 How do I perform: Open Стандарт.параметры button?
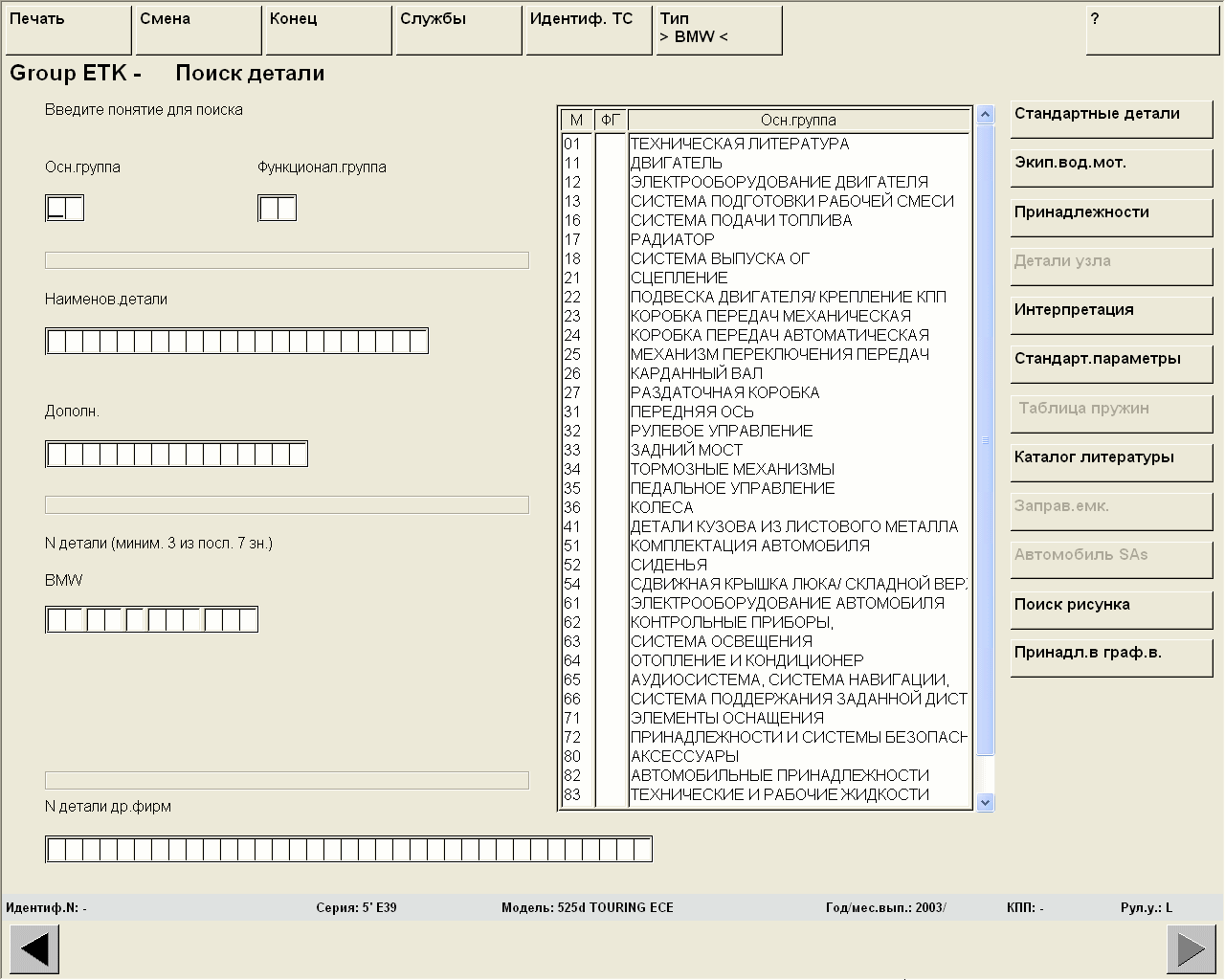pyautogui.click(x=1111, y=365)
